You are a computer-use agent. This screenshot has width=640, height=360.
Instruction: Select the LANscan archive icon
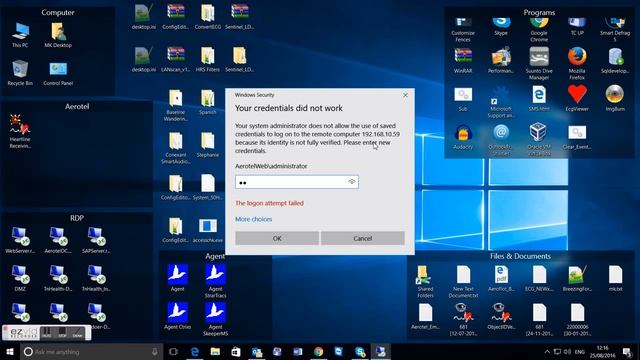176,60
